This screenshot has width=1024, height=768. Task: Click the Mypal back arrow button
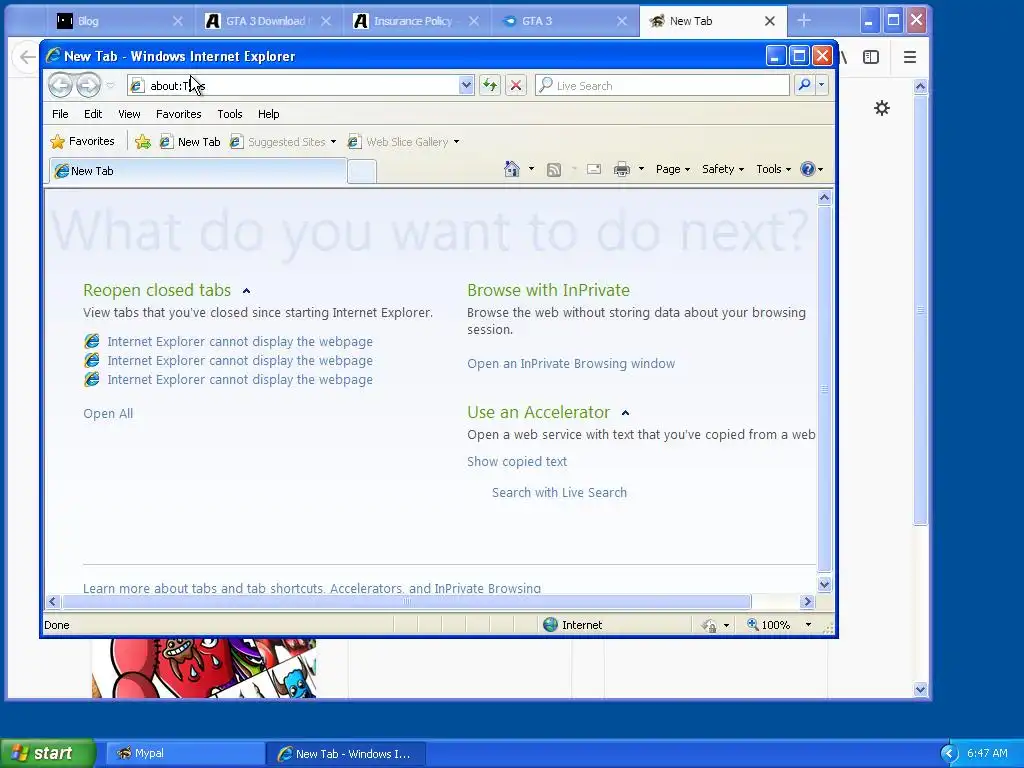(x=27, y=57)
